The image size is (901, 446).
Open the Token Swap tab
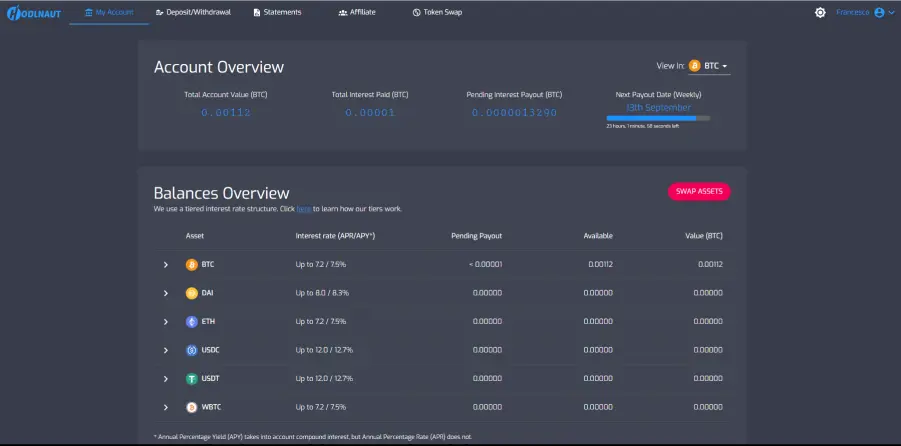[x=437, y=12]
